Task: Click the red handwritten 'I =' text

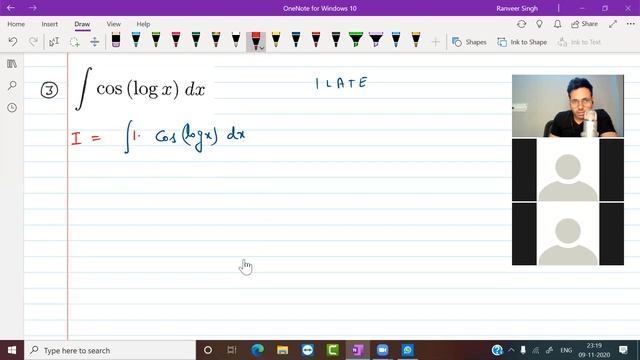Action: coord(86,138)
